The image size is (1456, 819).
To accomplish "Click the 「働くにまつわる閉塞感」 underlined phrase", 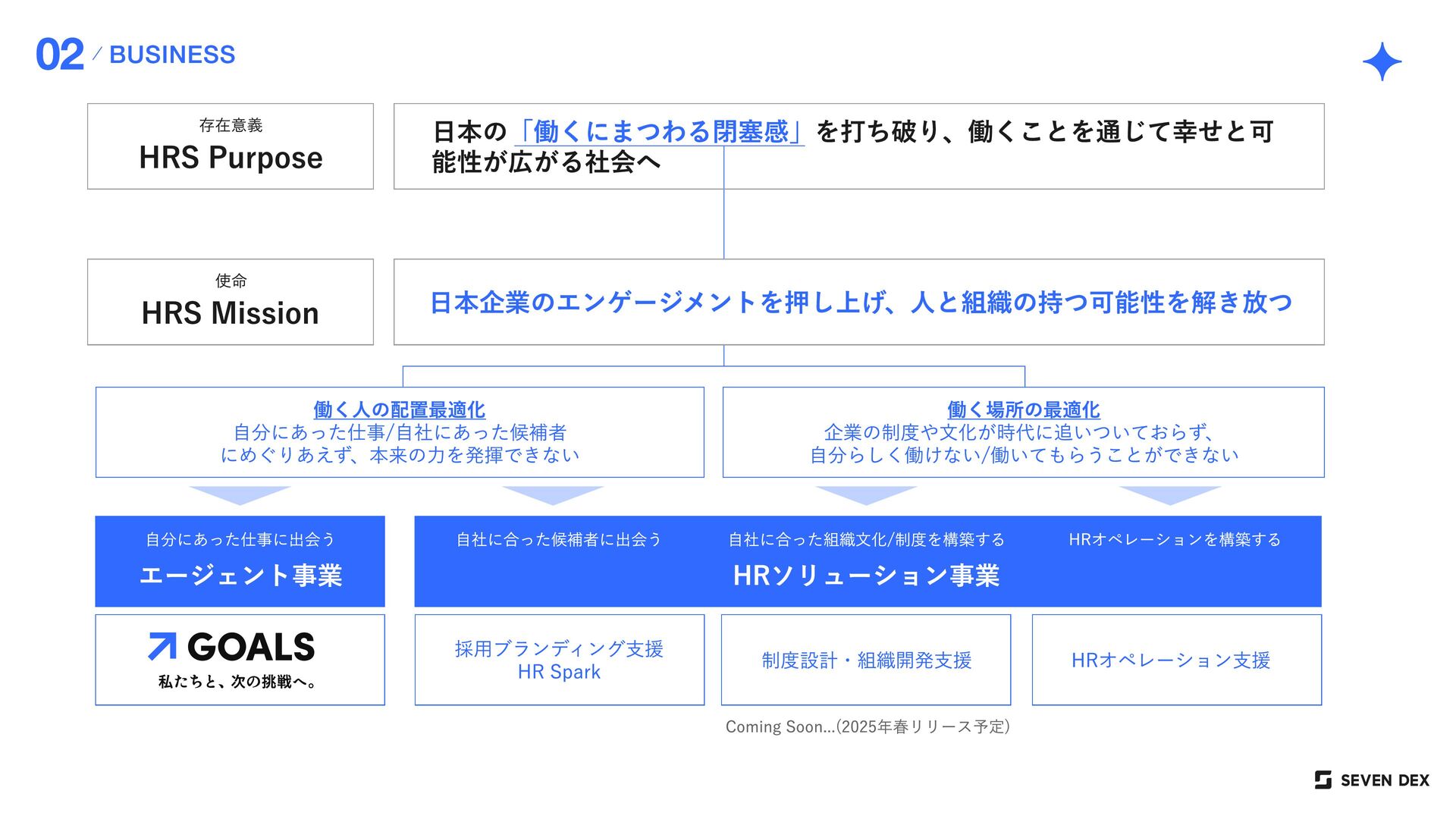I will [659, 132].
